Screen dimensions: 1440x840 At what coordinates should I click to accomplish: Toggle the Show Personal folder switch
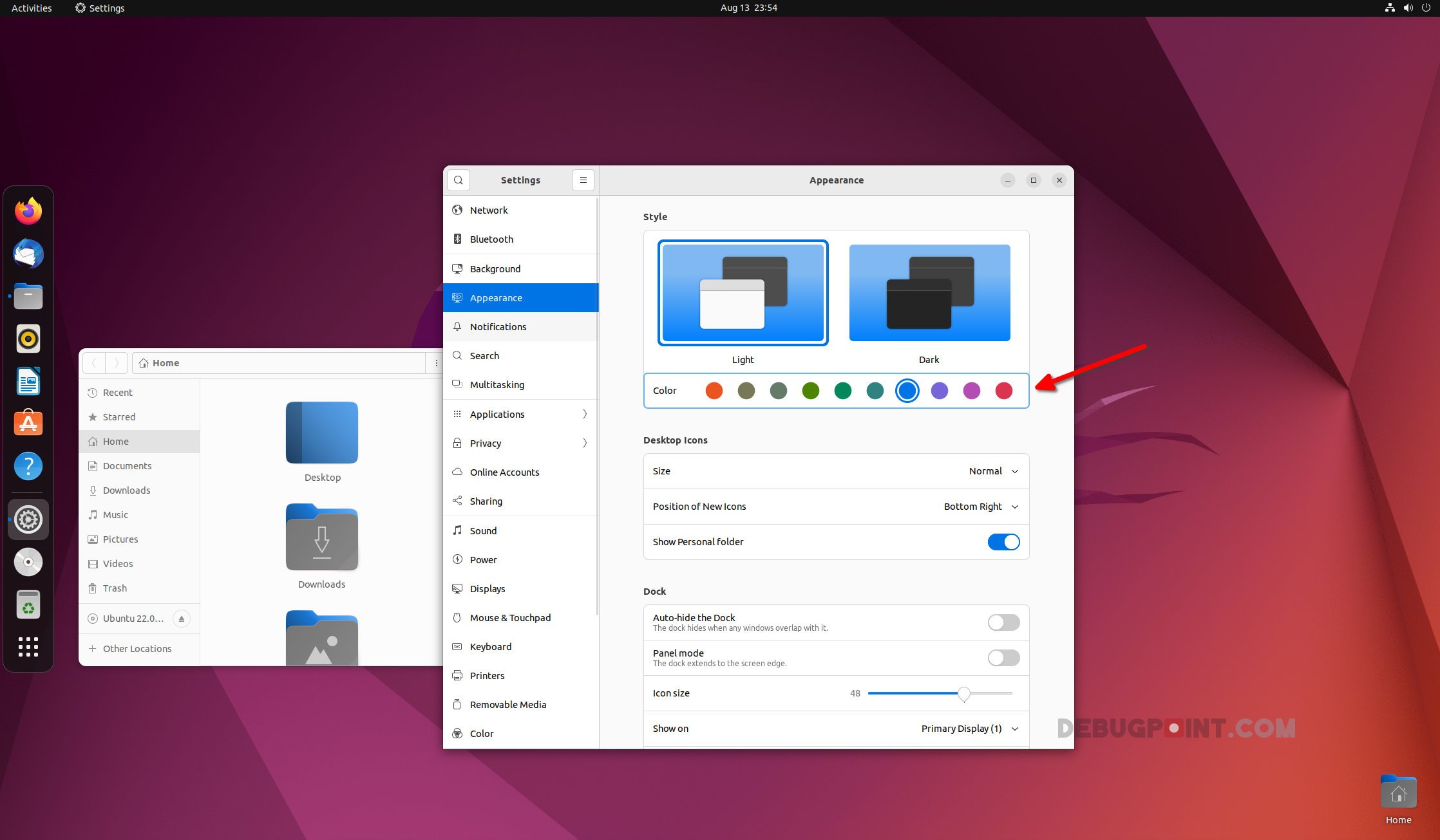[x=1003, y=542]
